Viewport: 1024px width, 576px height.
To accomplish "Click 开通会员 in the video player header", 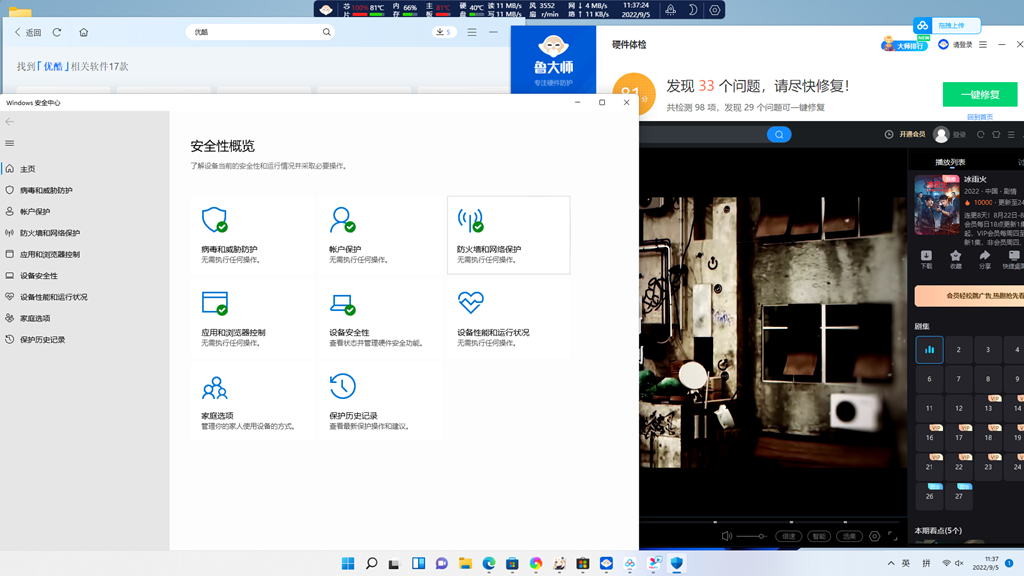I will (x=912, y=134).
